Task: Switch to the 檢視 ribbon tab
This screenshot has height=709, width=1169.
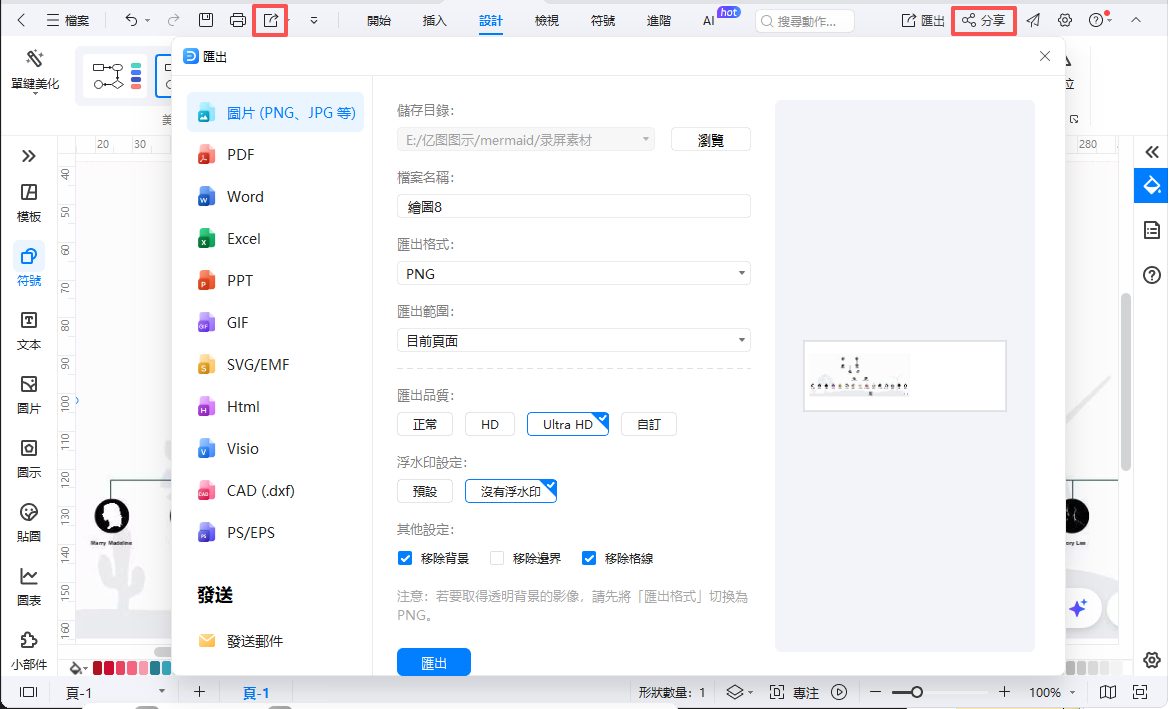Action: 546,19
